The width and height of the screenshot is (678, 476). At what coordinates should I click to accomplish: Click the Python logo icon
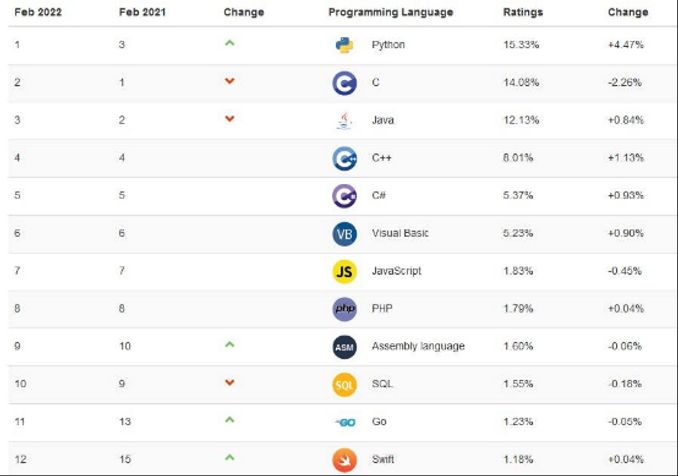[344, 45]
